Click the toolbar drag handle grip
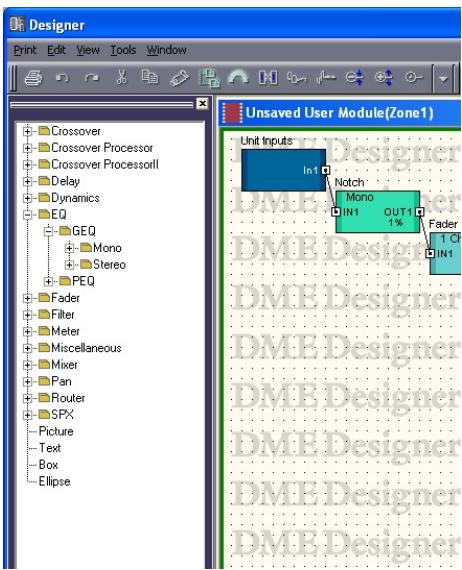 (x=13, y=78)
